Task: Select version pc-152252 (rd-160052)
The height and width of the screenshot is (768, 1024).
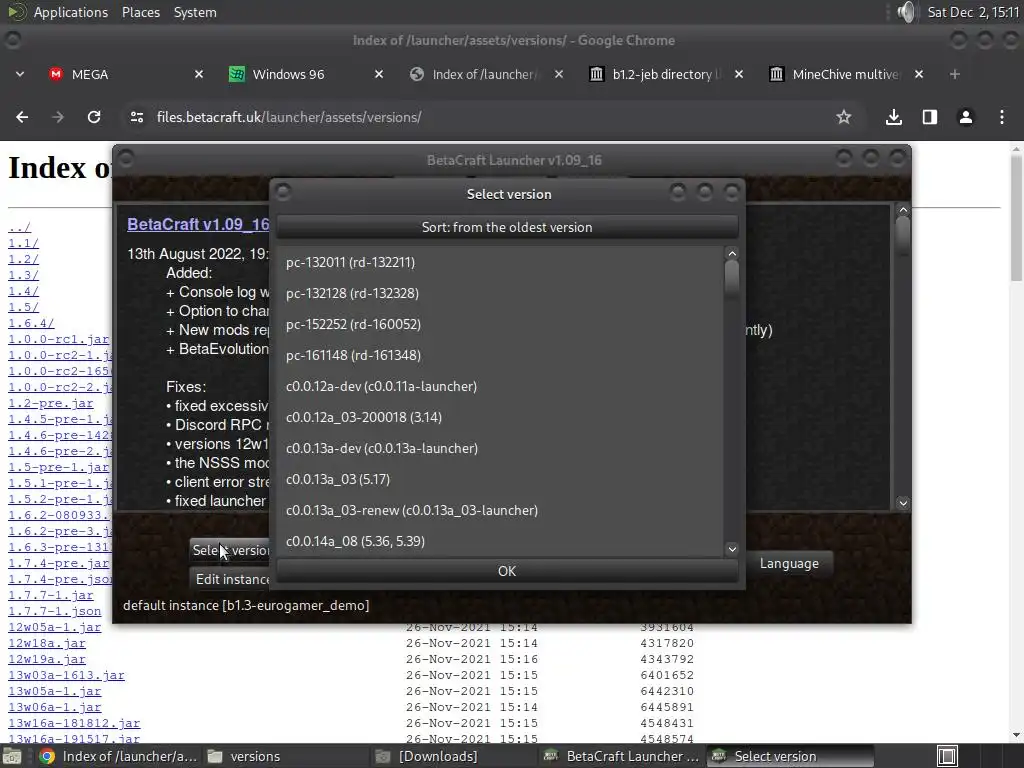Action: [x=501, y=324]
